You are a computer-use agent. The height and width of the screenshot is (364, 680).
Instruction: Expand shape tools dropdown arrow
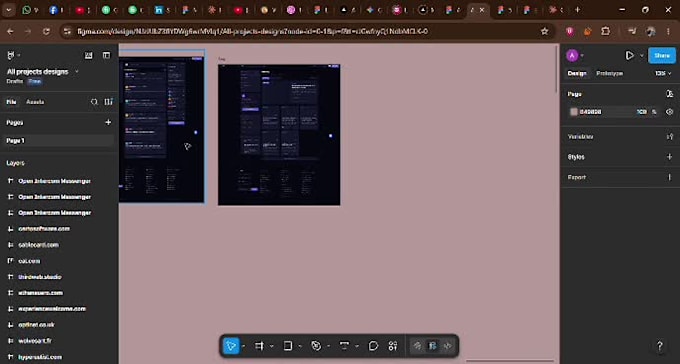pos(300,346)
